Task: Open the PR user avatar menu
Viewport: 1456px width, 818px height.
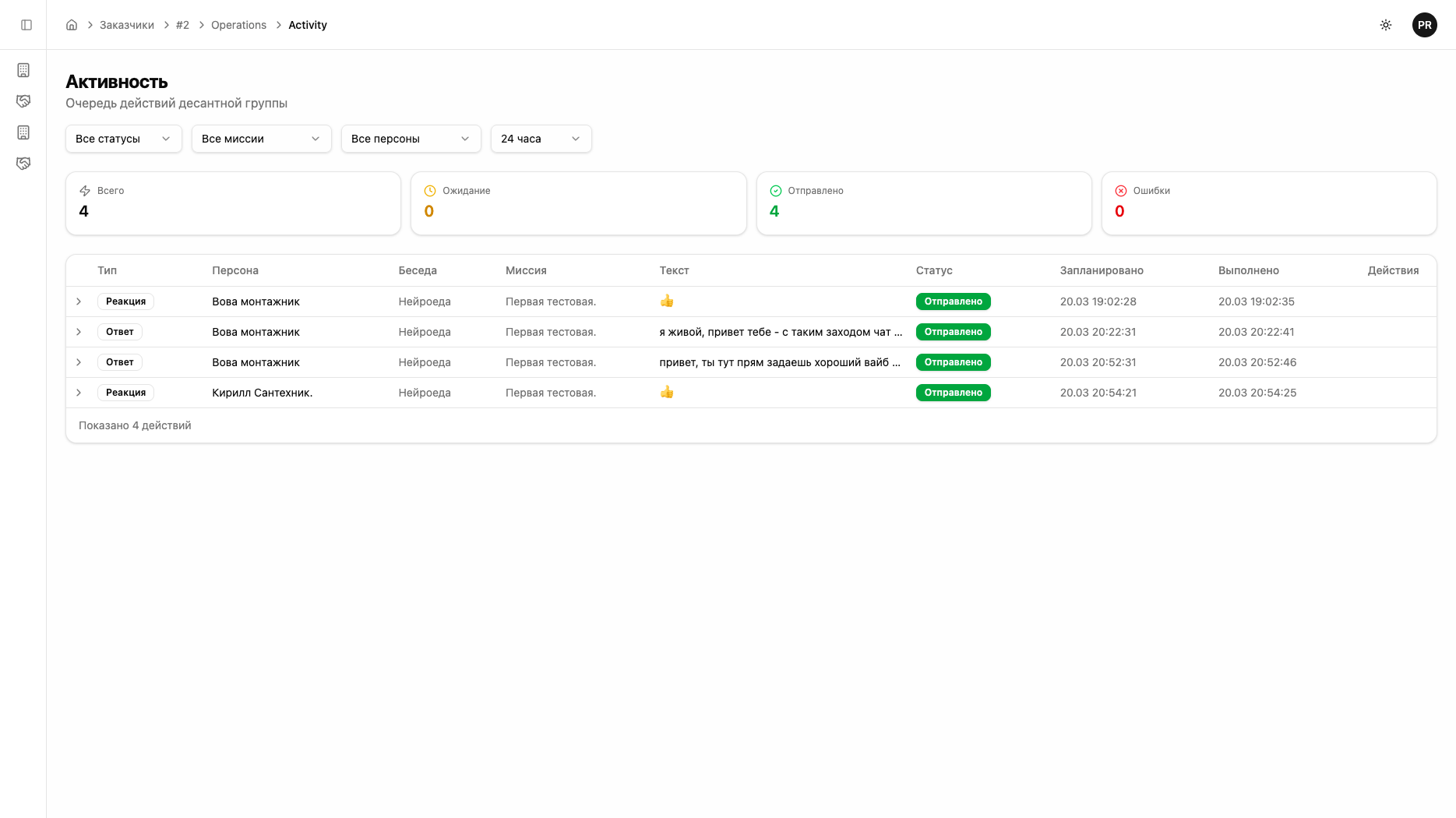Action: 1424,25
